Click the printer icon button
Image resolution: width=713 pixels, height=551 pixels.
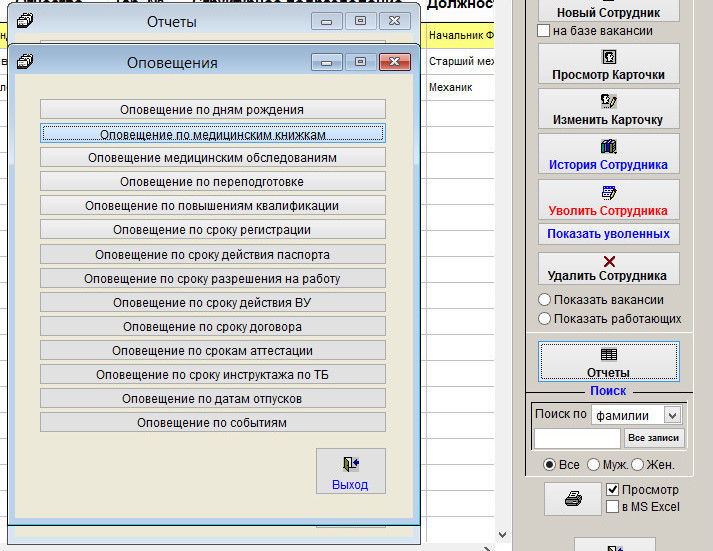point(573,500)
